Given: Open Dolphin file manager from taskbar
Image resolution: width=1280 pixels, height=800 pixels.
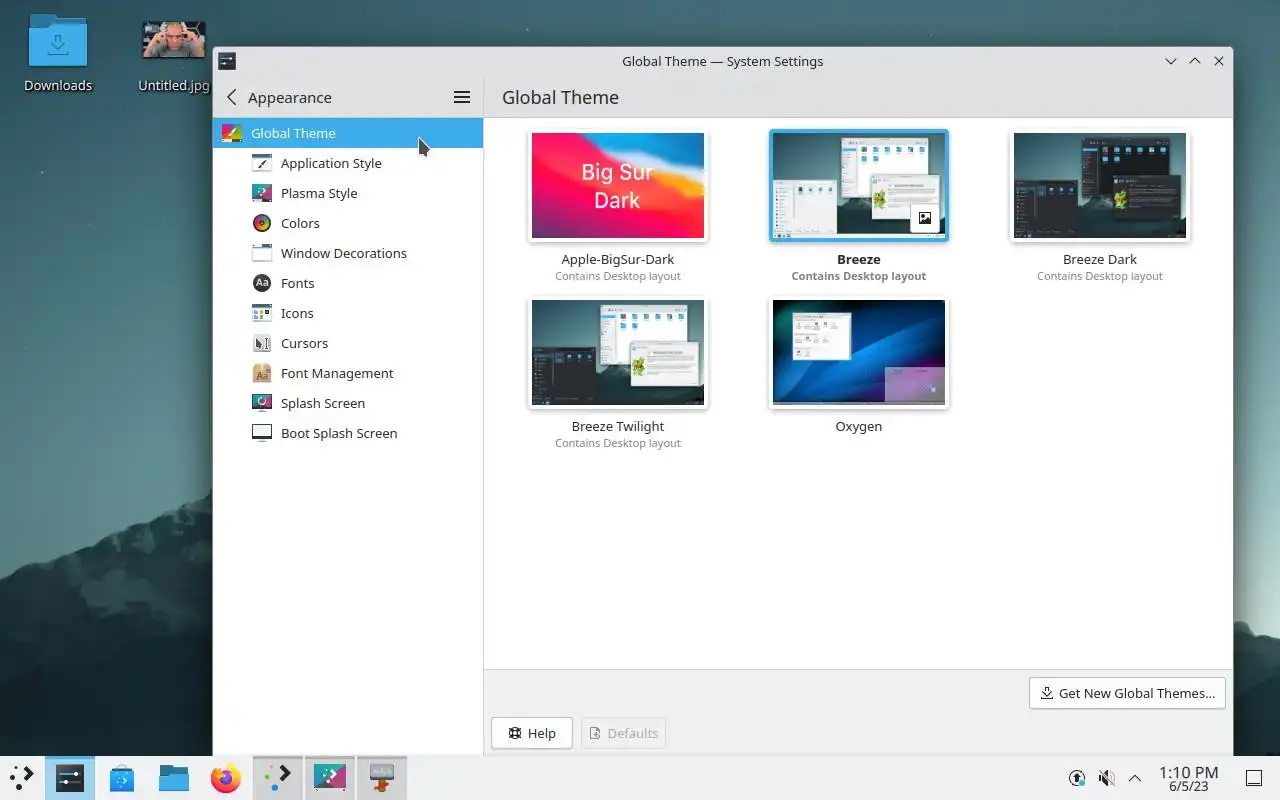Looking at the screenshot, I should point(174,777).
